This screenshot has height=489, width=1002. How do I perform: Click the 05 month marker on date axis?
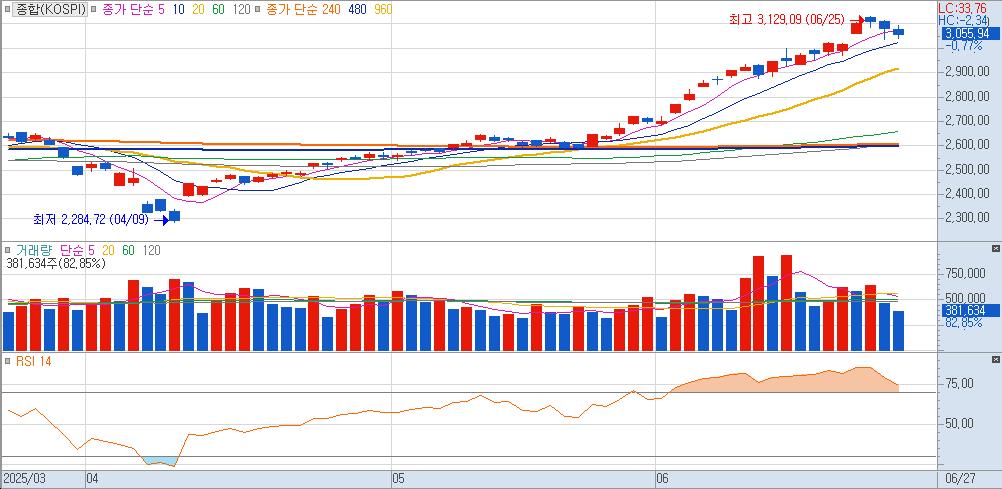tap(399, 478)
